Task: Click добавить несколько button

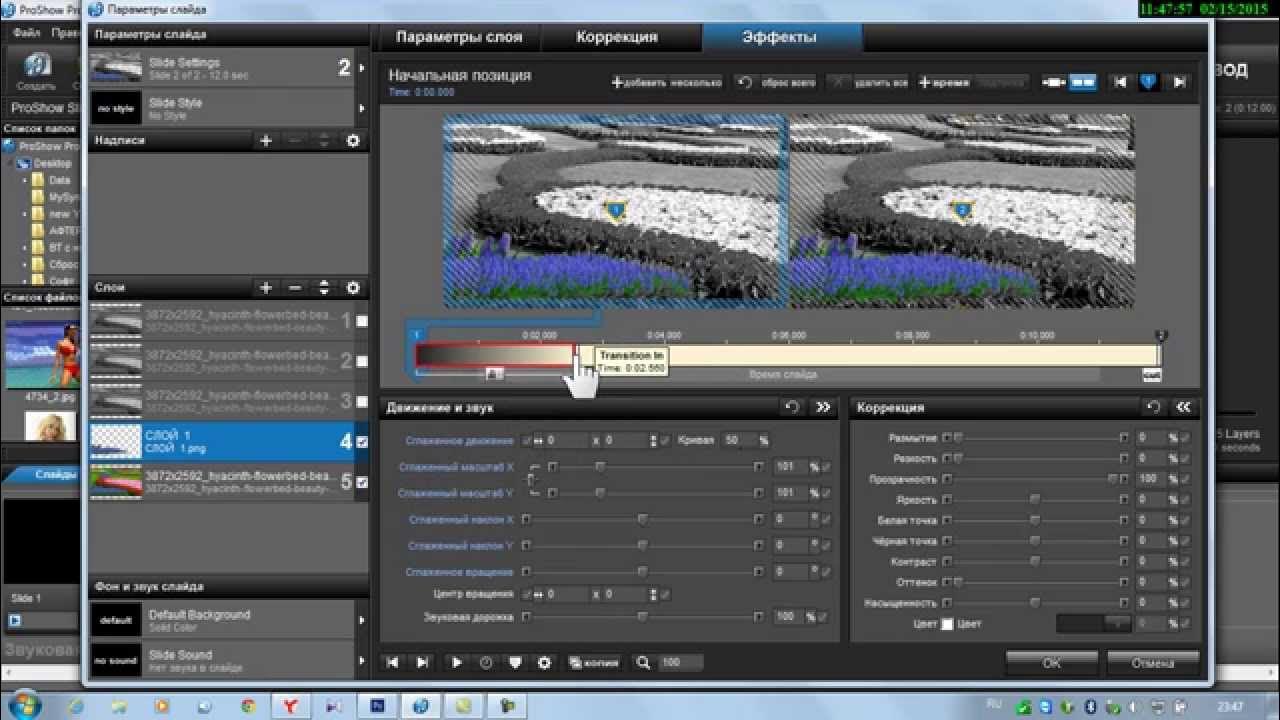Action: (x=666, y=83)
